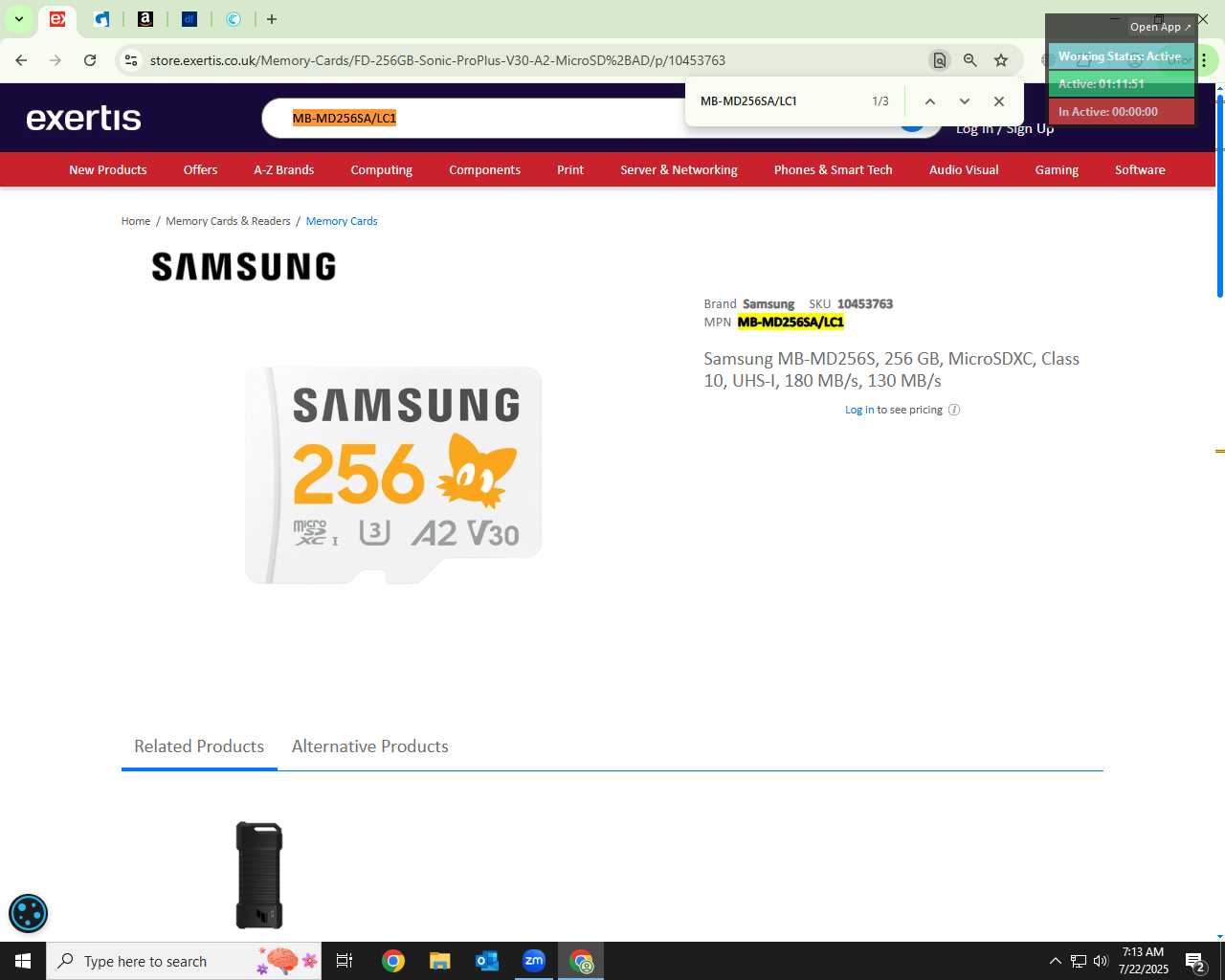The height and width of the screenshot is (980, 1225).
Task: Open Outlook from taskbar
Action: tap(487, 961)
